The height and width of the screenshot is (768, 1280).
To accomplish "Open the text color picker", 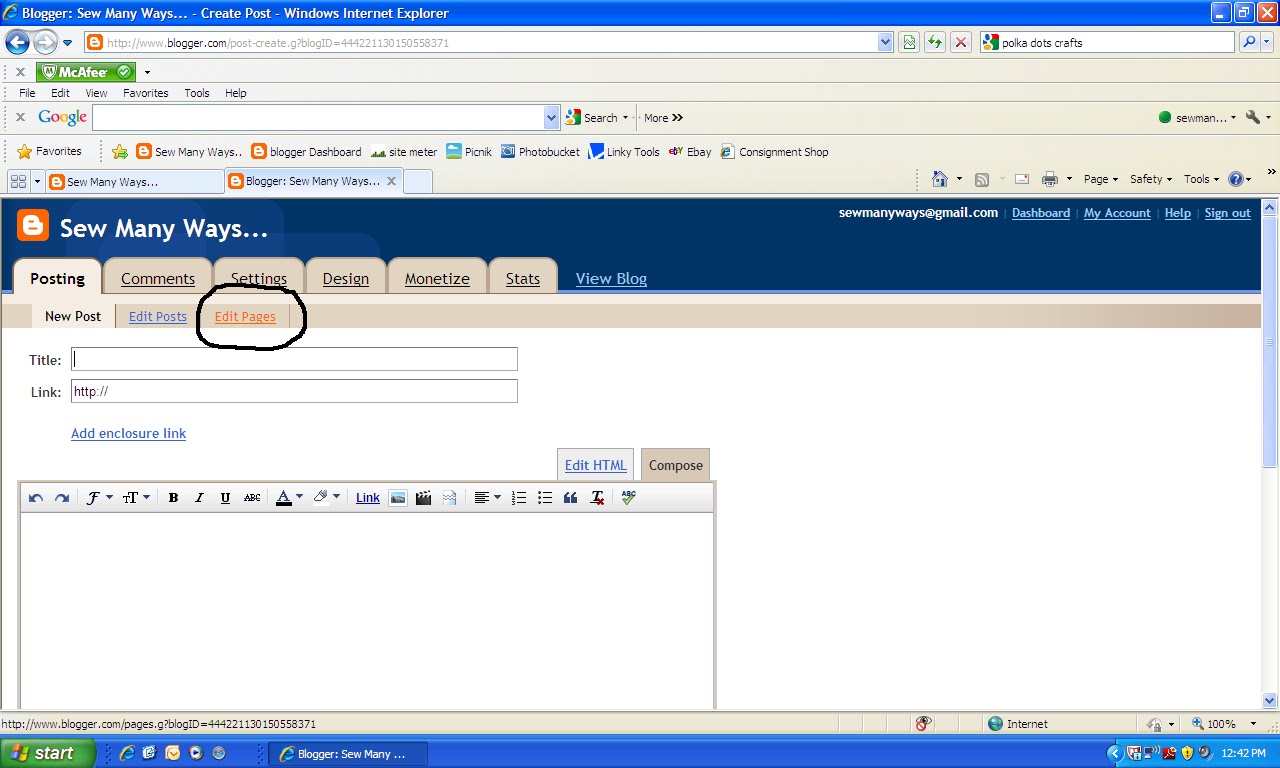I will (x=289, y=498).
